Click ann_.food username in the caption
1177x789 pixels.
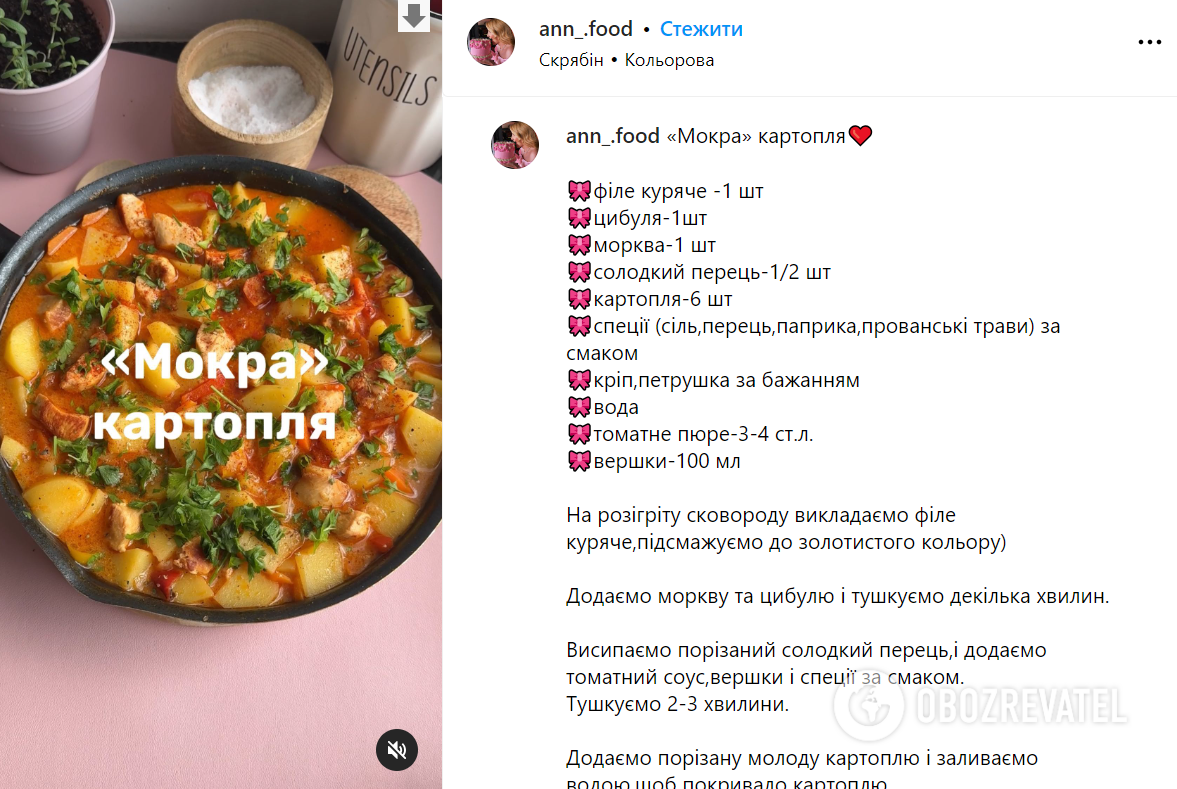tap(613, 136)
